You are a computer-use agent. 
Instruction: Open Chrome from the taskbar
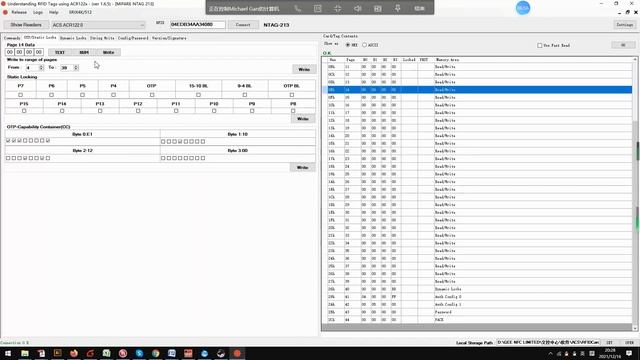156,353
